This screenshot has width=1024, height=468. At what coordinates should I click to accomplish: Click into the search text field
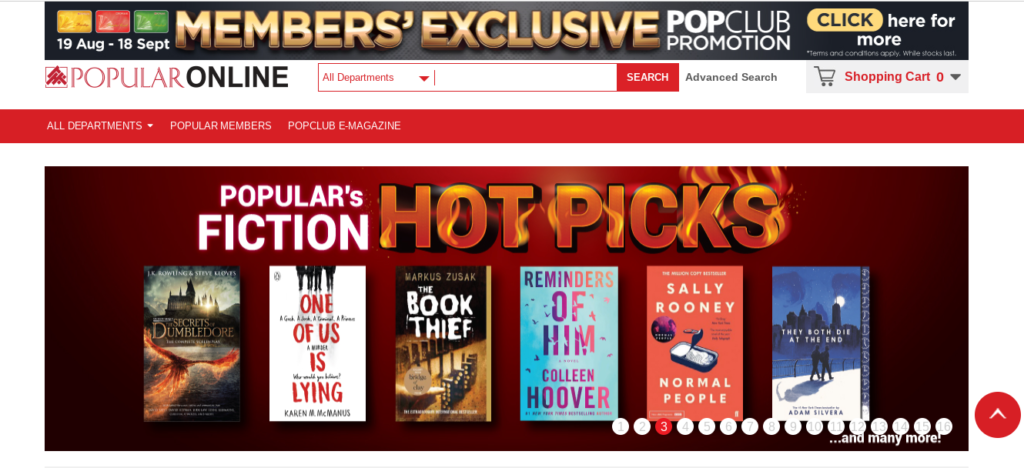[x=525, y=78]
